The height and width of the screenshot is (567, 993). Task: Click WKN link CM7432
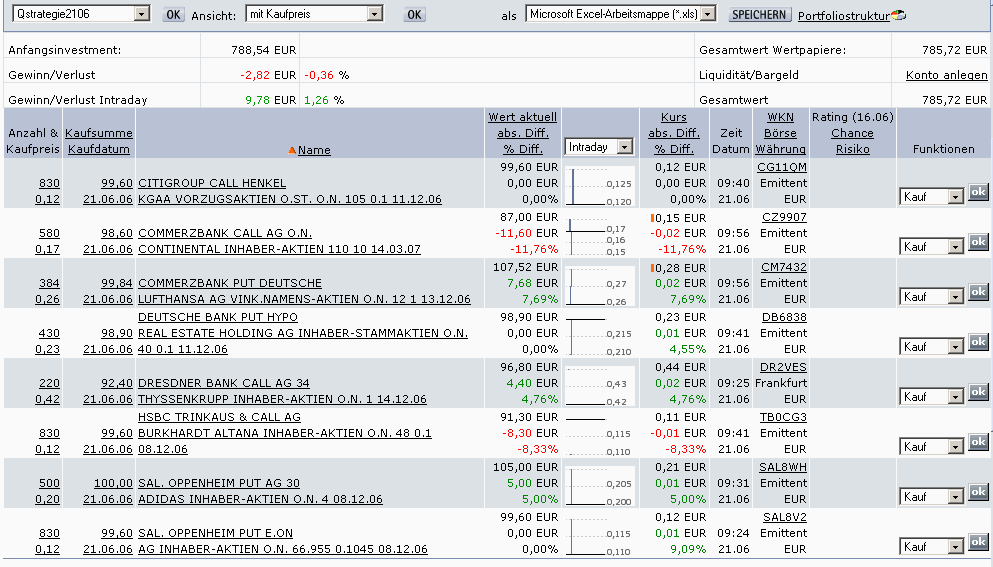[784, 267]
